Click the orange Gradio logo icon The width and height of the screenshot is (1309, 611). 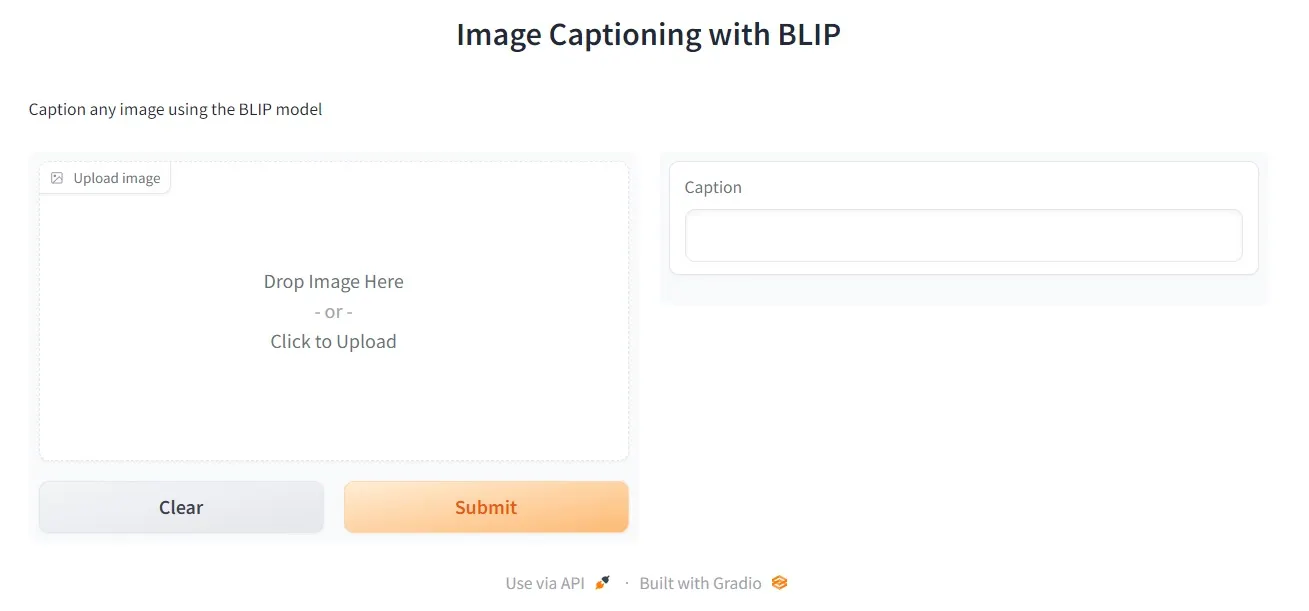click(x=780, y=583)
